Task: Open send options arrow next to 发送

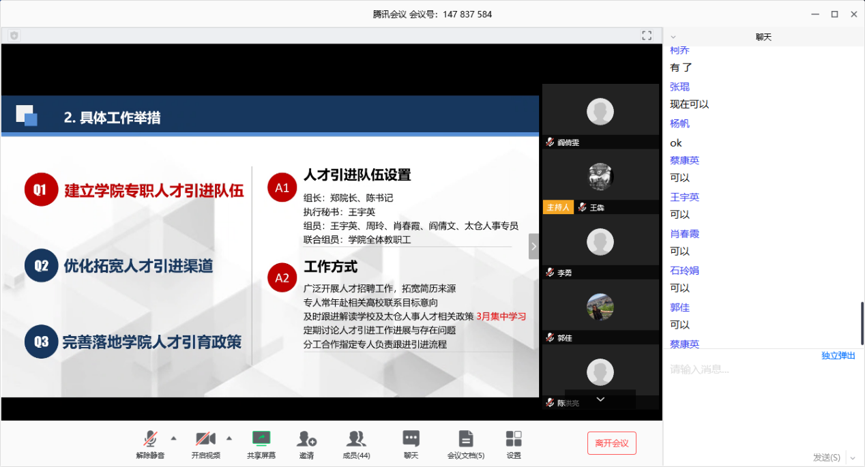Action: (852, 457)
